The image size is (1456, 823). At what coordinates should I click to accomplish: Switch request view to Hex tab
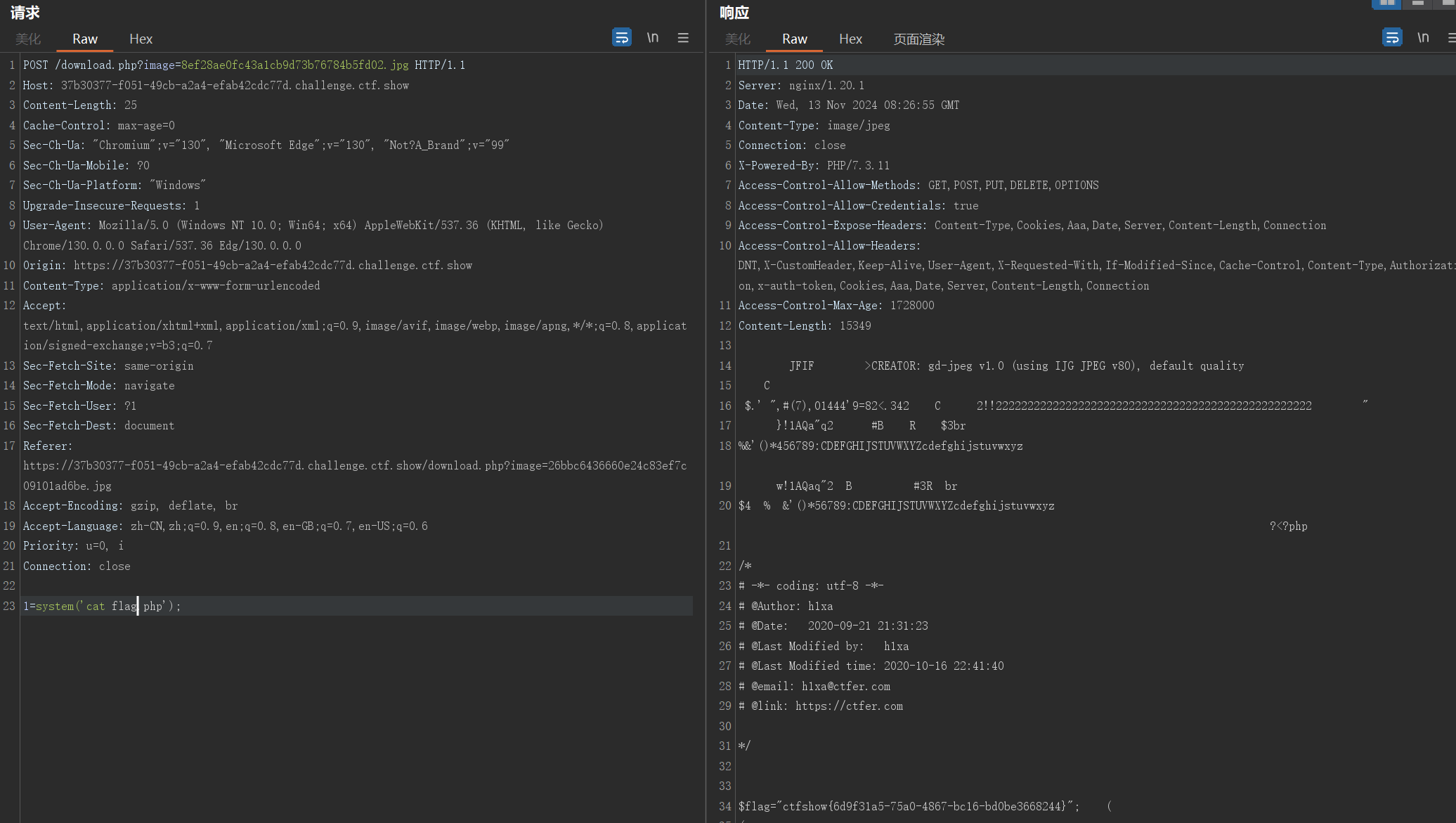pyautogui.click(x=141, y=39)
